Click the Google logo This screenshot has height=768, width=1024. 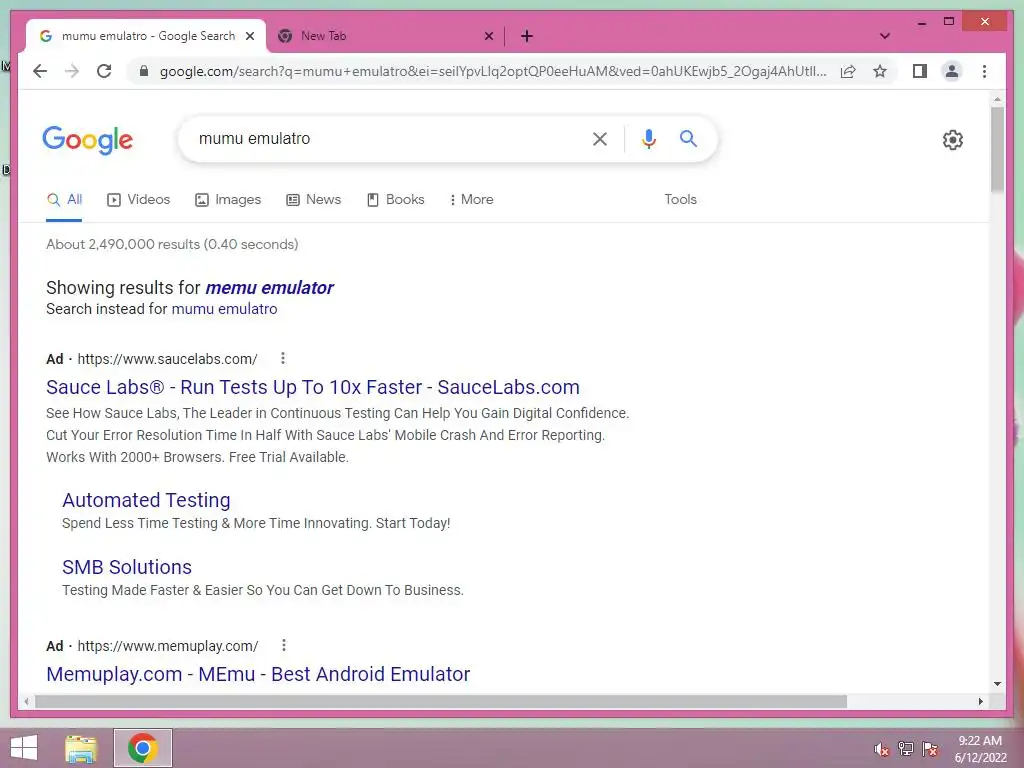tap(88, 139)
